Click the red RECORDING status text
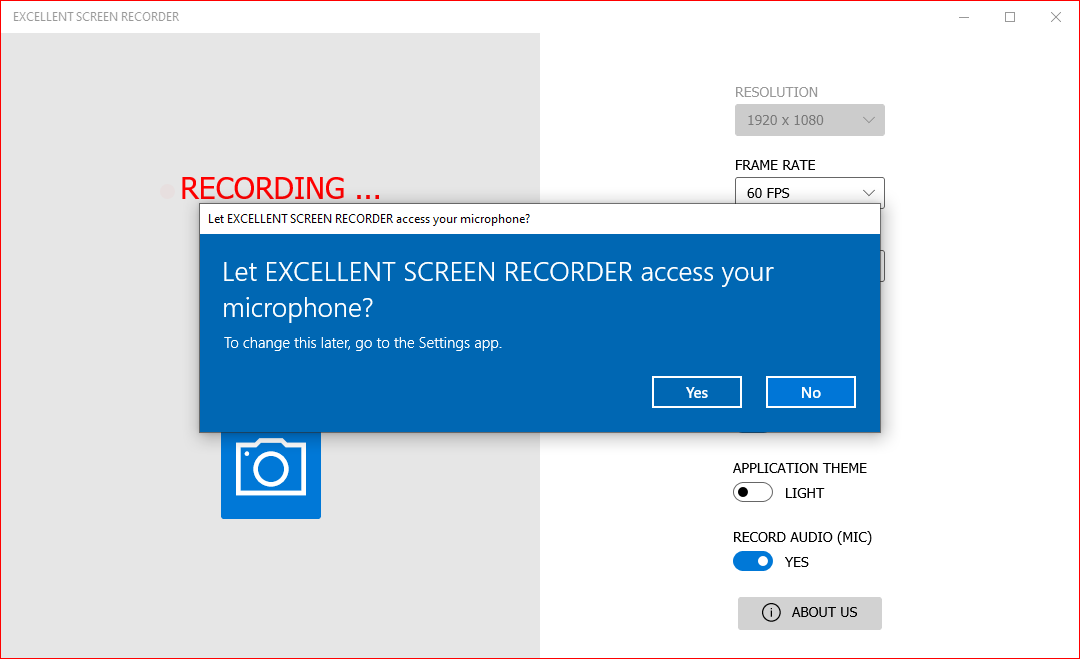This screenshot has width=1080, height=659. (x=280, y=188)
